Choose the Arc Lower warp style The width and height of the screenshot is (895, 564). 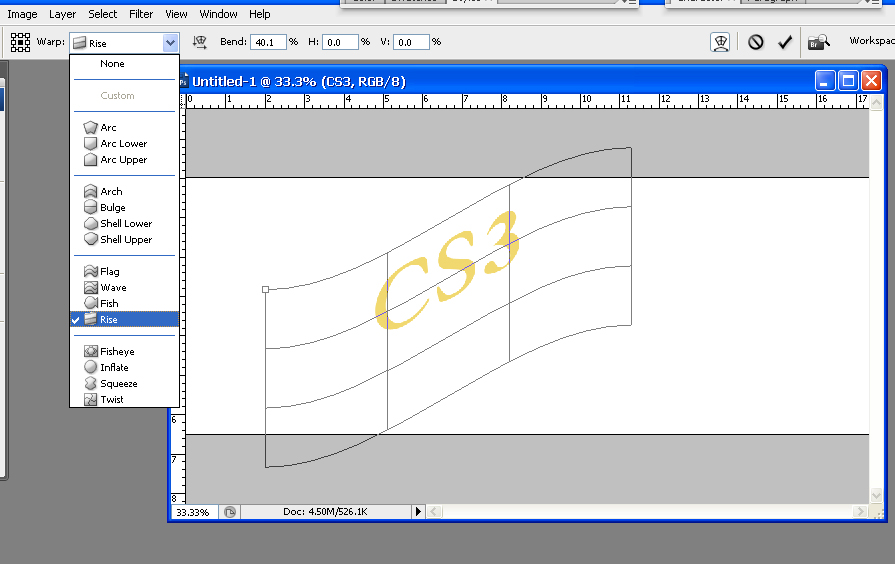tap(124, 143)
